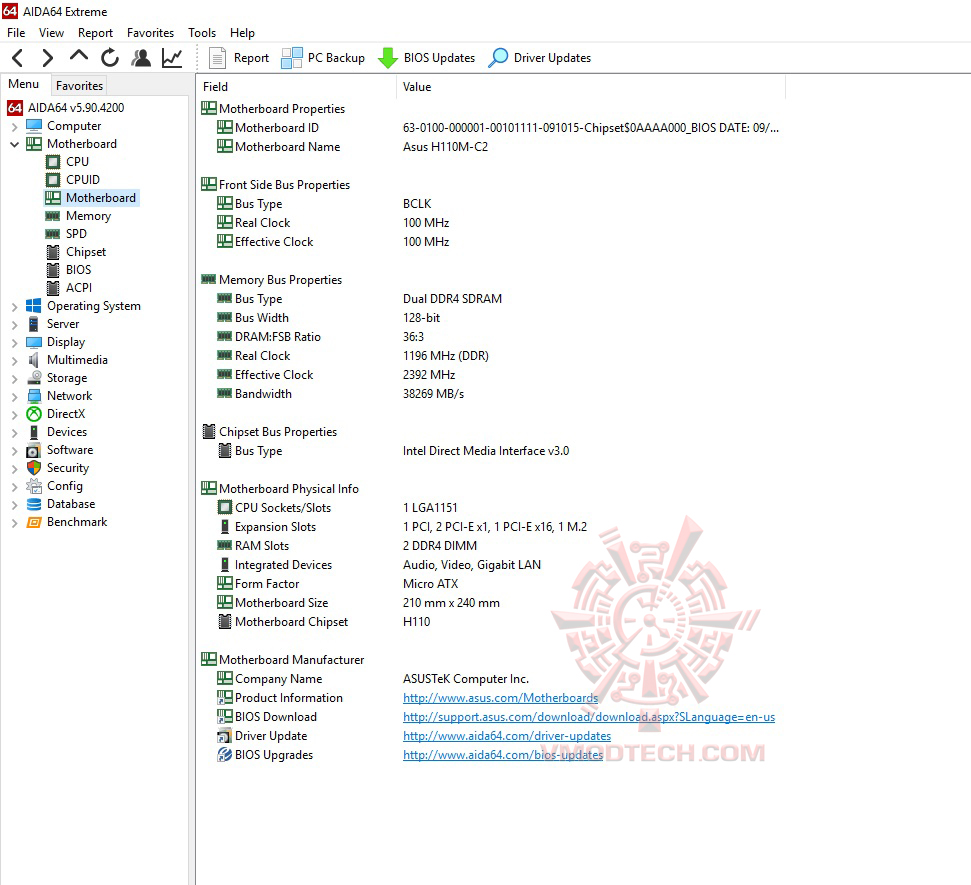Expand the Multimedia tree node
The image size is (971, 885).
[x=15, y=360]
